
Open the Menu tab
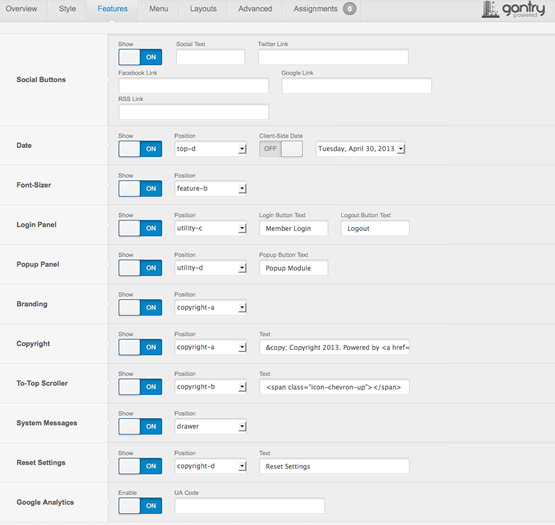click(x=159, y=9)
